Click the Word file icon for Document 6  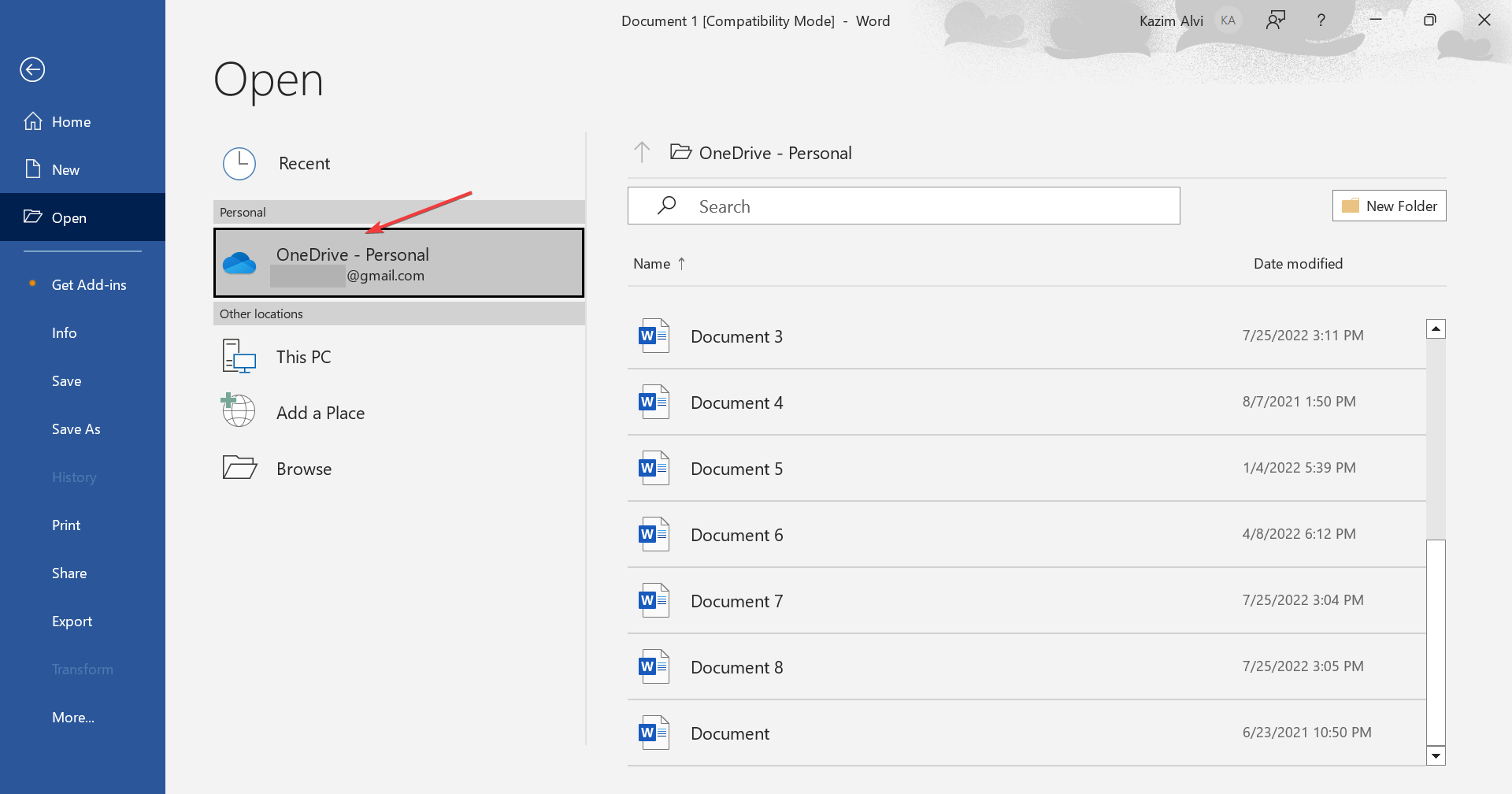click(x=654, y=534)
